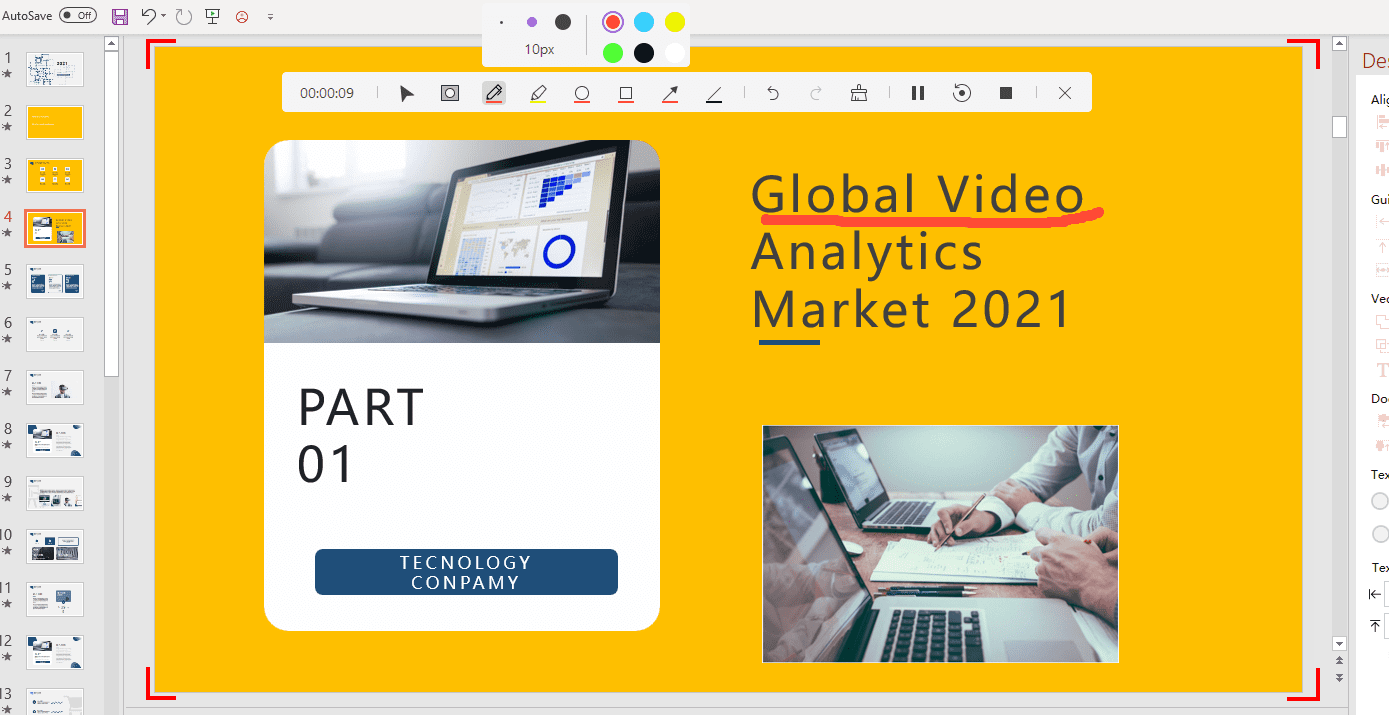Jump to next slide with double-down arrow
Viewport: 1389px width, 715px height.
click(x=1339, y=678)
